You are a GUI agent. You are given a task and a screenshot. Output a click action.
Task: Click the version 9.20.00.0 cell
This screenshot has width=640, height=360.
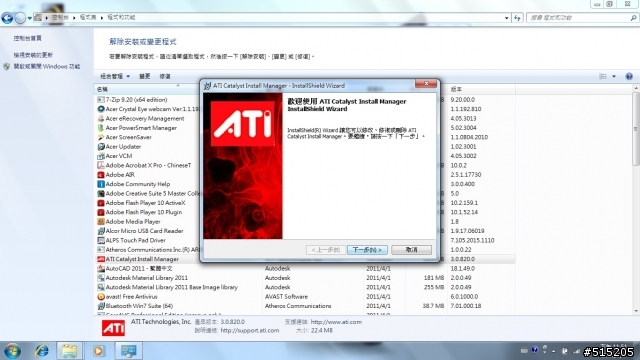(x=462, y=100)
